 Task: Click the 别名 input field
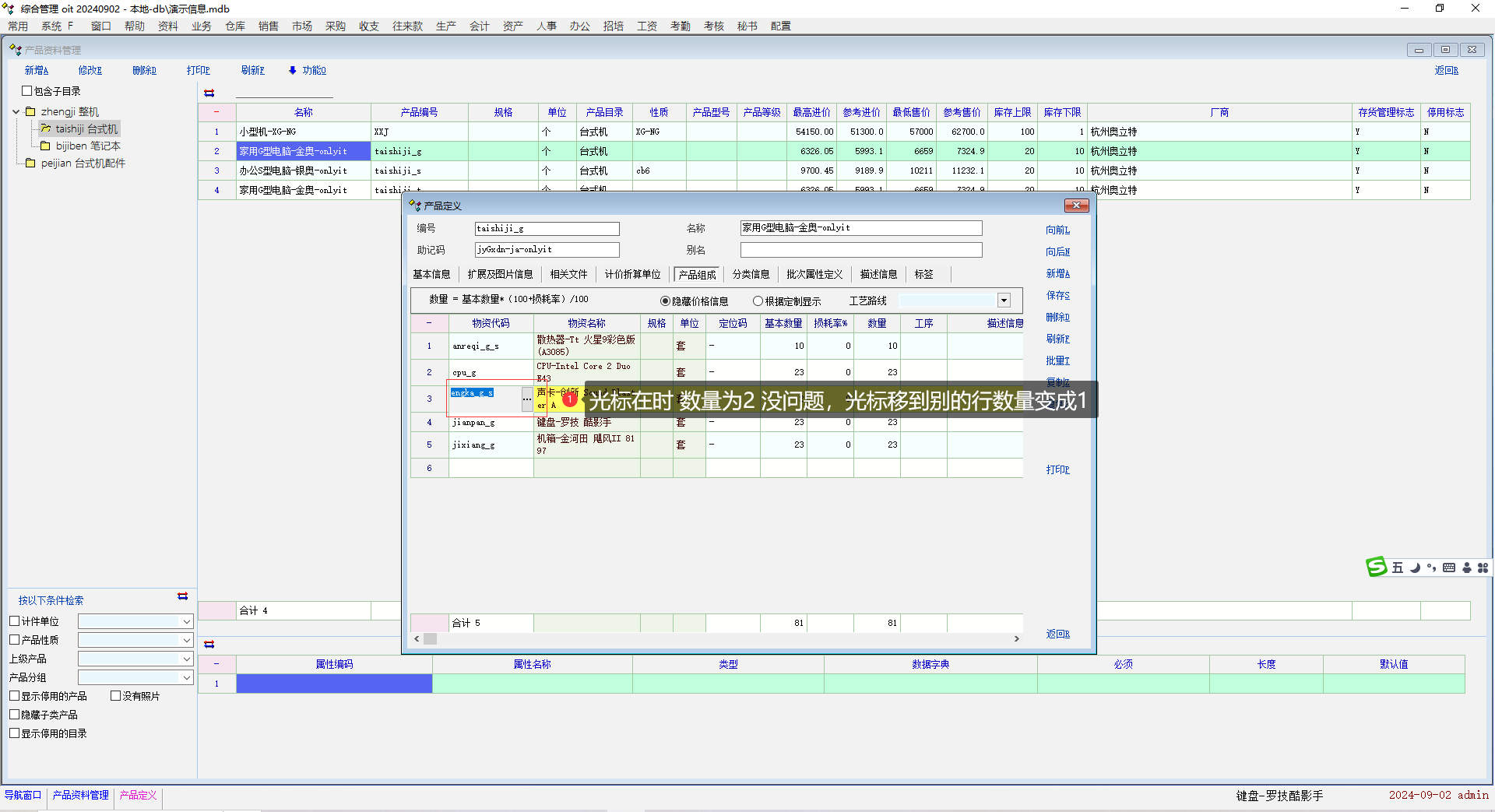pos(860,250)
